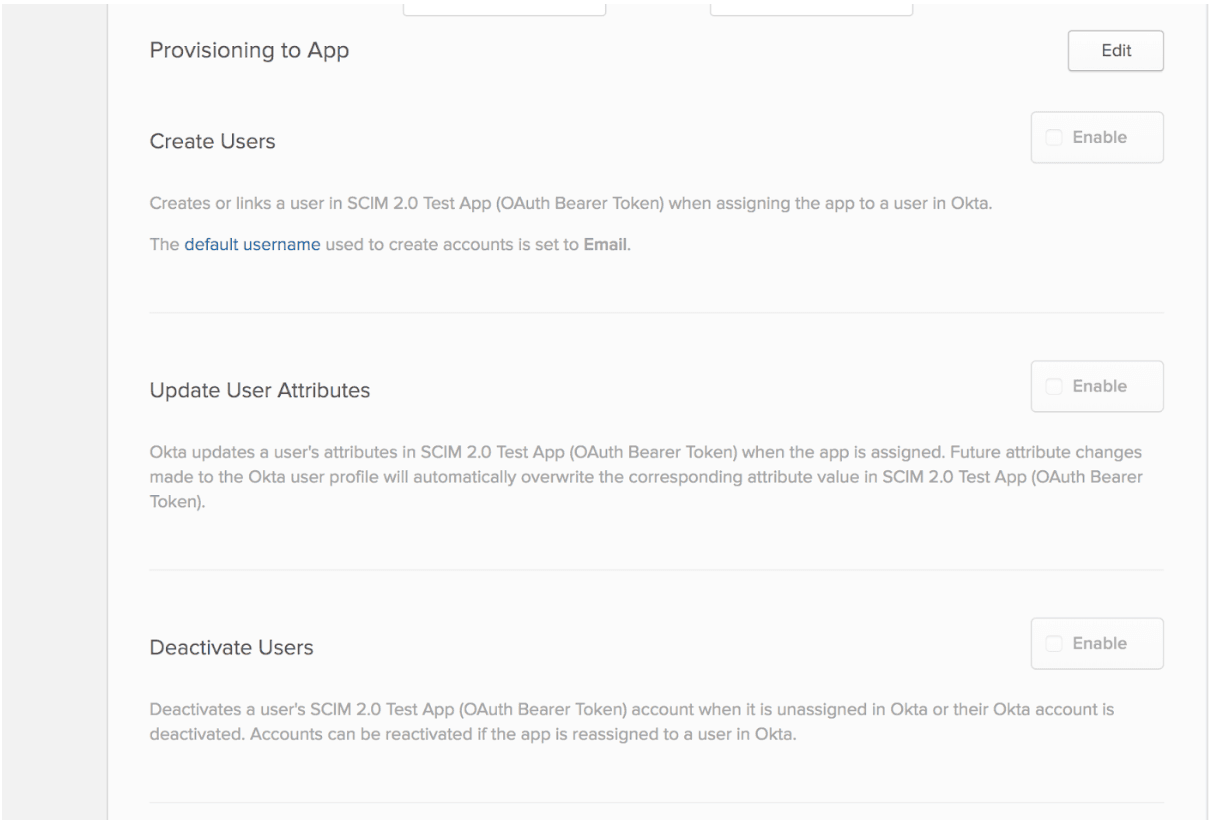Open the default username link

point(252,245)
